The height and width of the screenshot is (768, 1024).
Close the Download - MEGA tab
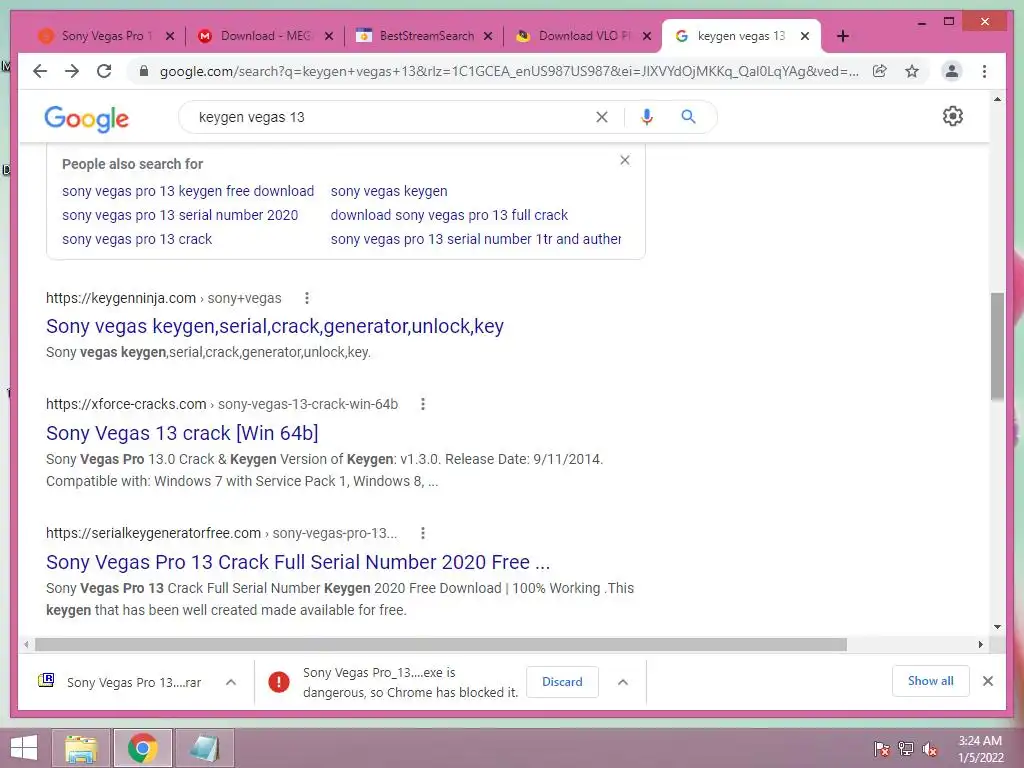tap(329, 36)
